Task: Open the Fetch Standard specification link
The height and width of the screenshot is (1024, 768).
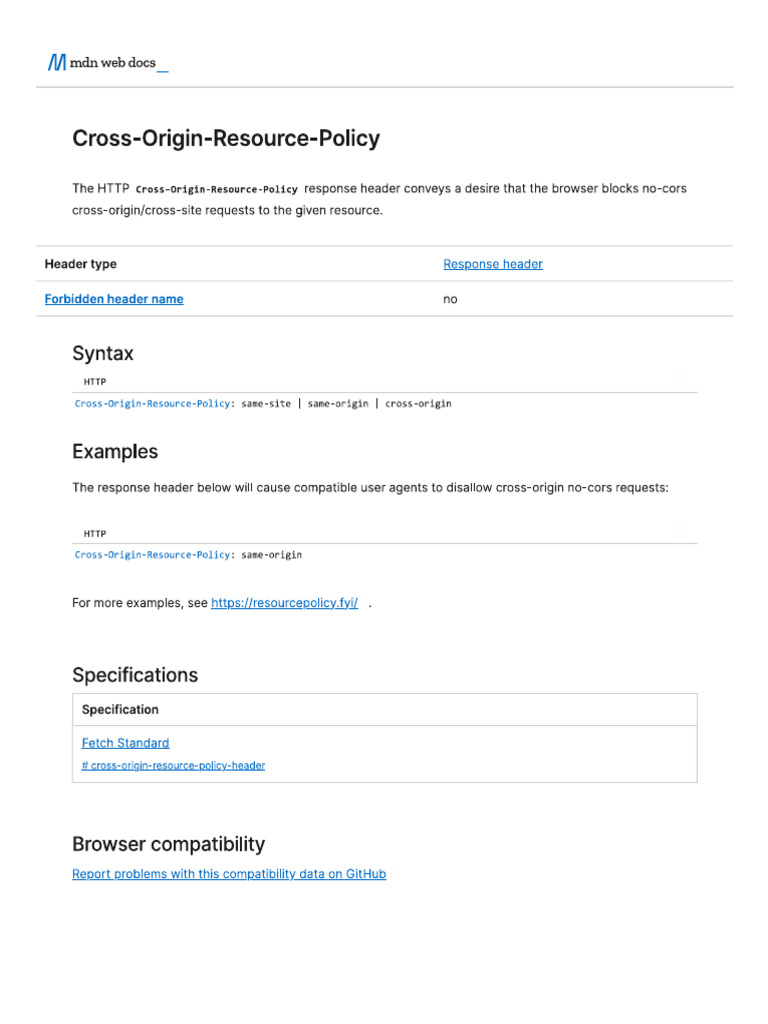Action: (x=125, y=743)
